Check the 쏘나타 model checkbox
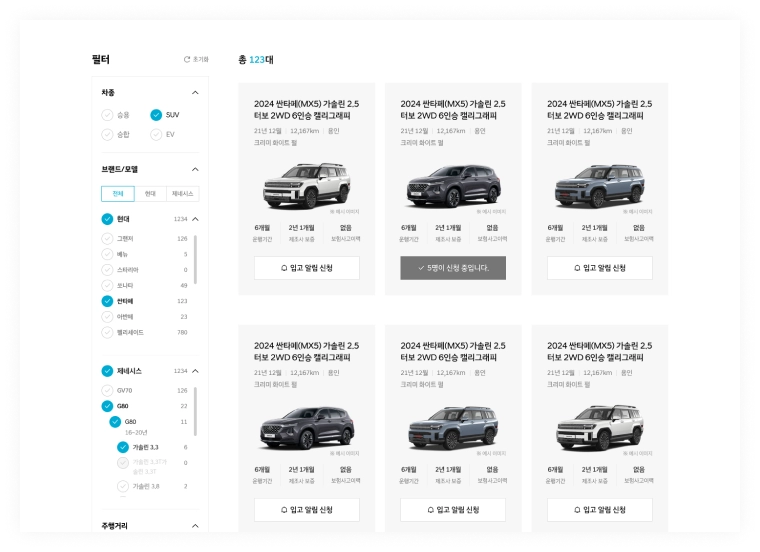 tap(107, 285)
